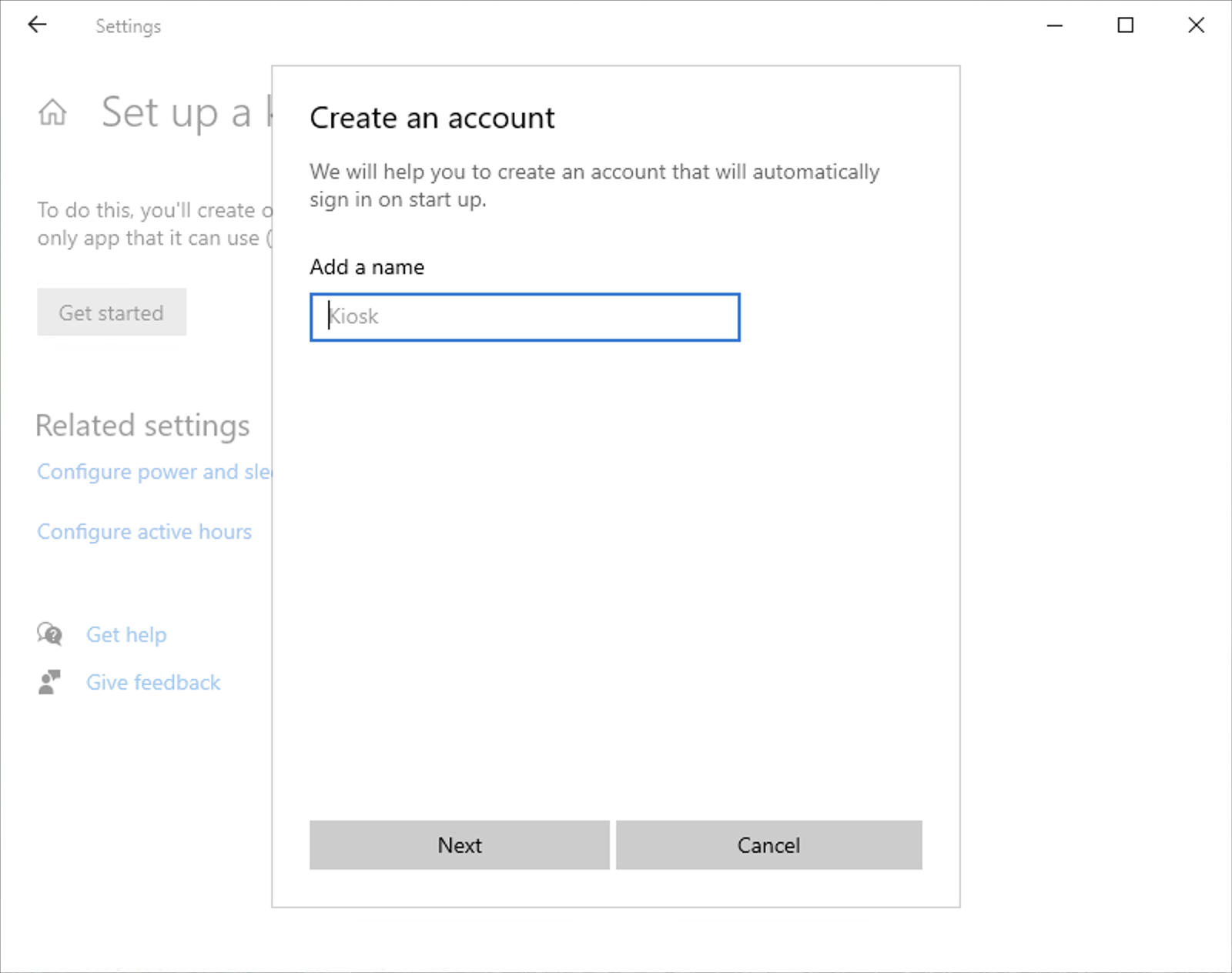This screenshot has height=973, width=1232.
Task: Open the Give feedback link
Action: (153, 682)
